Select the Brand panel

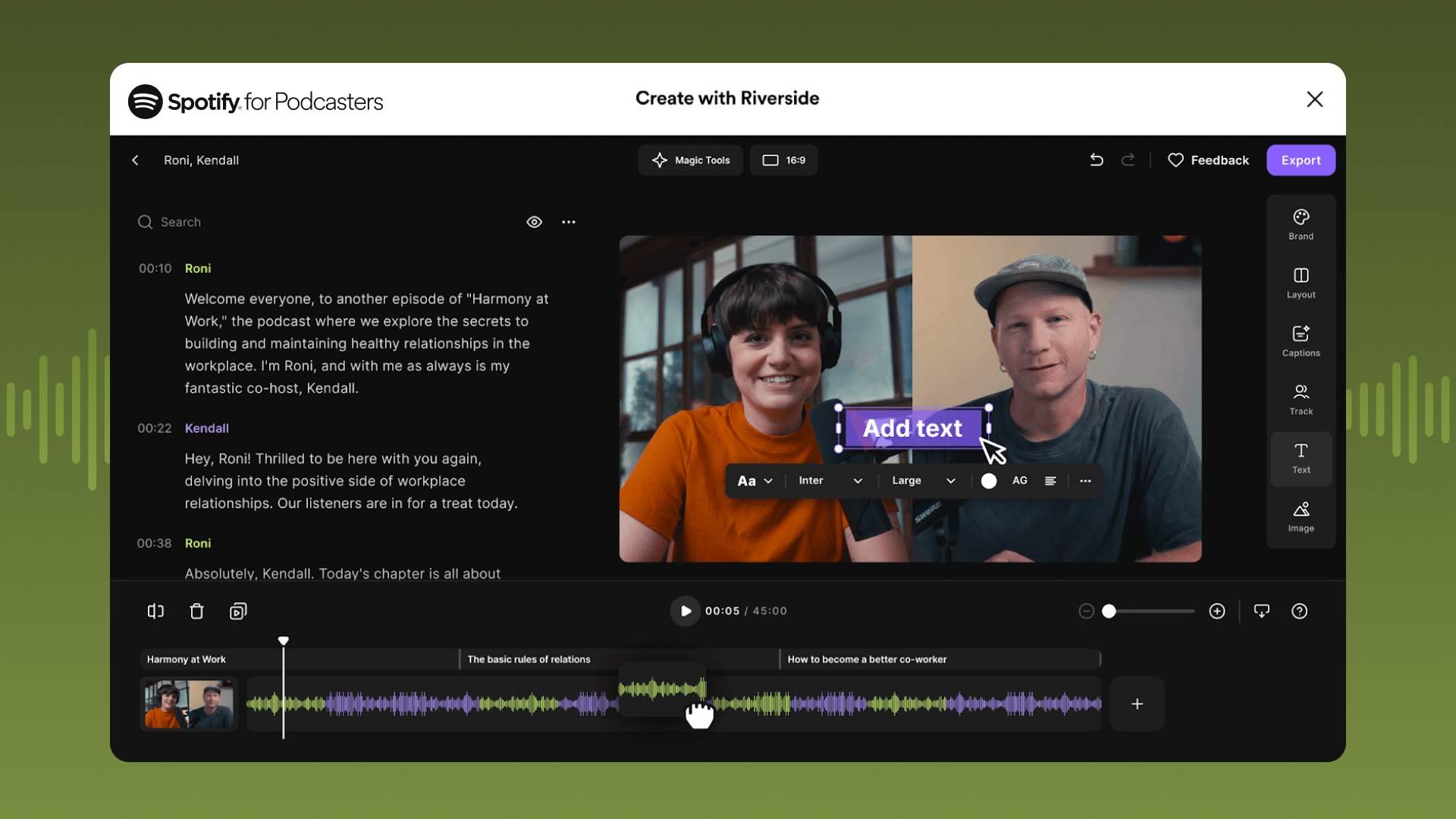1300,224
